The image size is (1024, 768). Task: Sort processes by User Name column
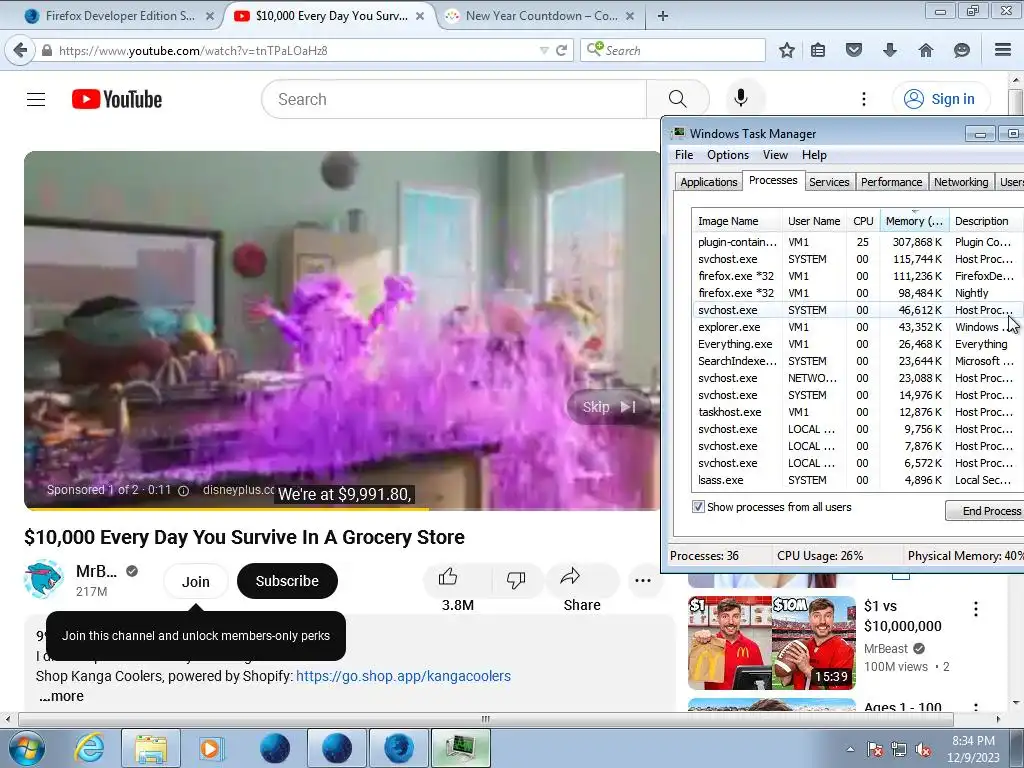[814, 221]
